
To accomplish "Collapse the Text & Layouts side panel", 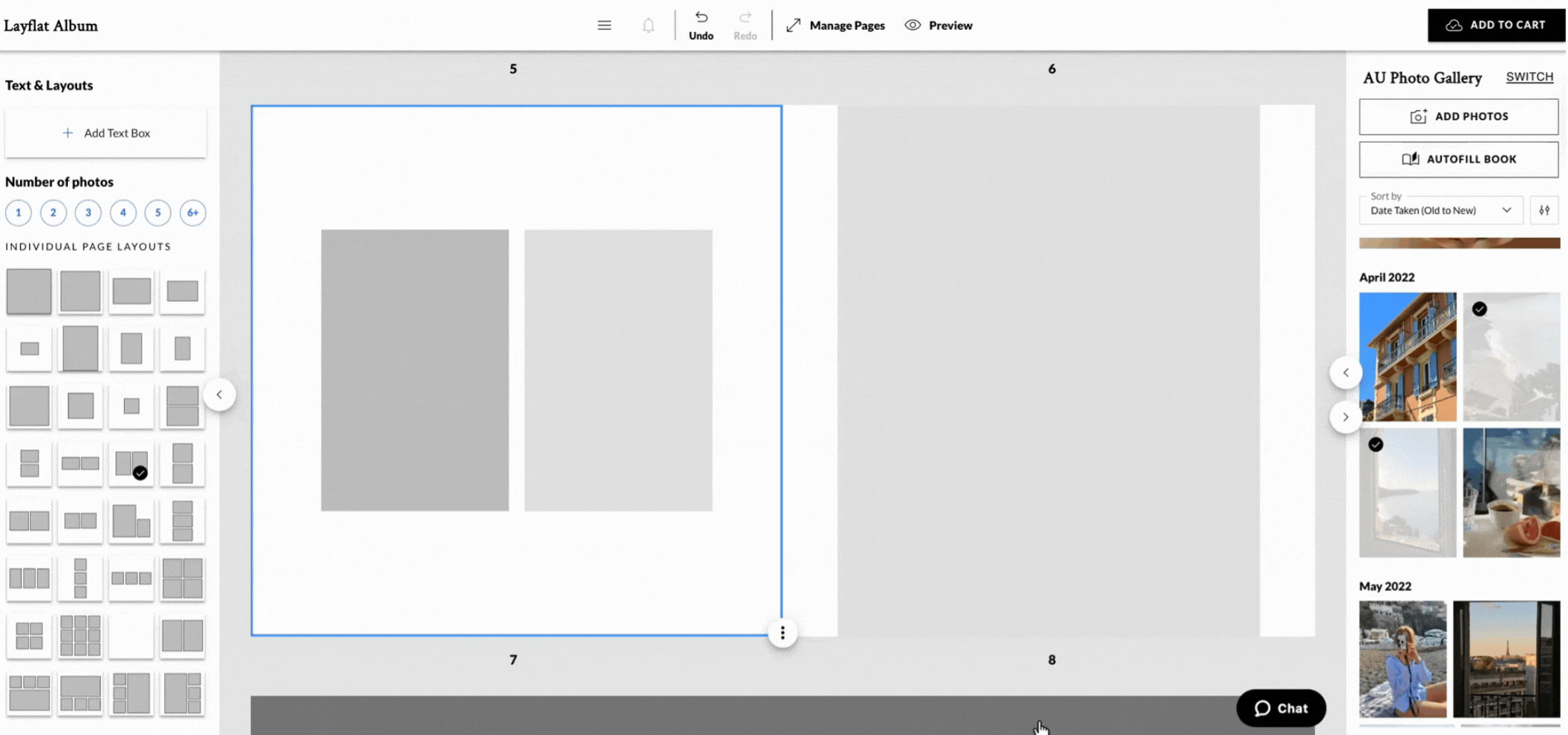I will coord(220,394).
